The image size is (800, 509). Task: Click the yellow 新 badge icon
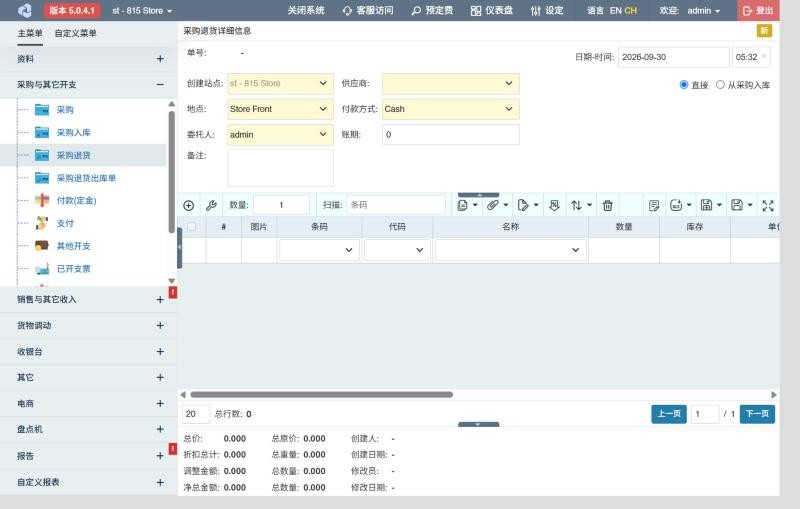tap(764, 31)
